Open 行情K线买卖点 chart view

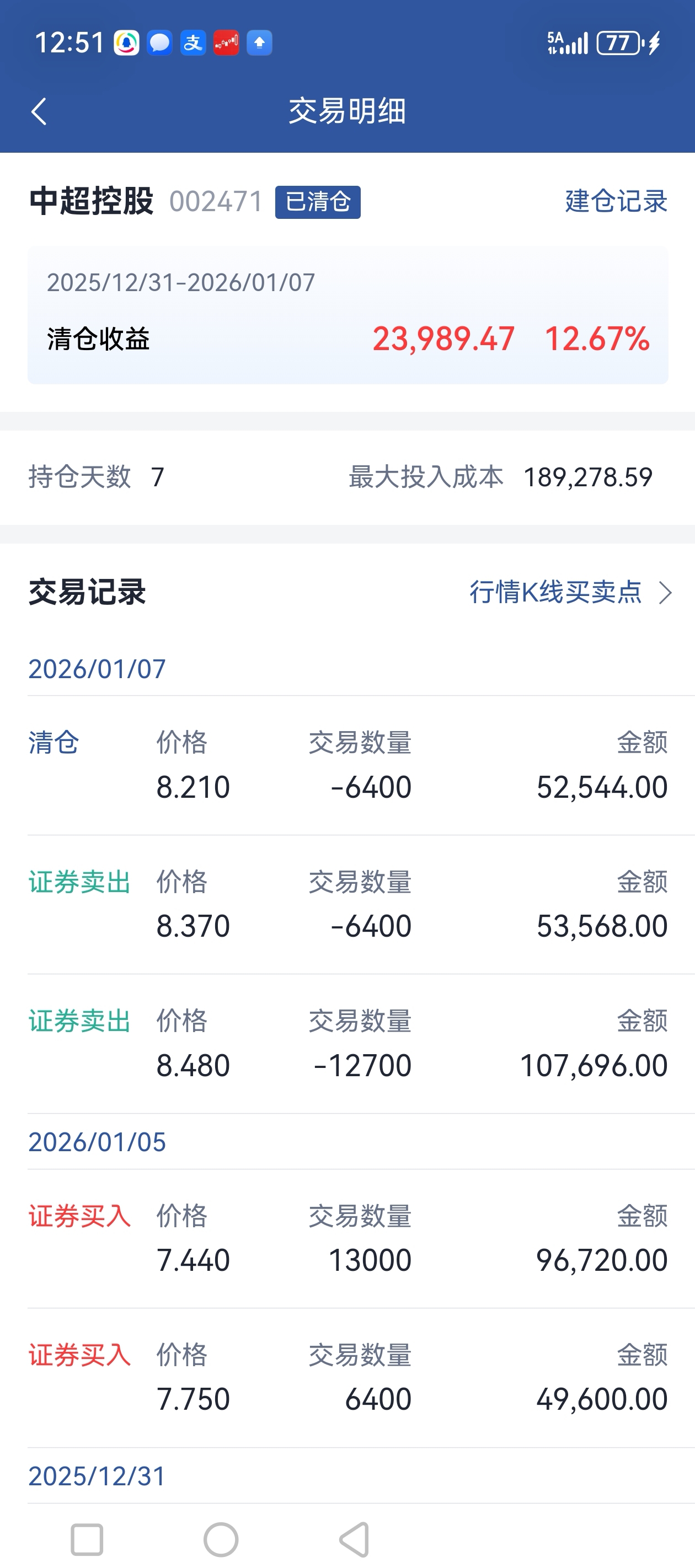(x=555, y=592)
